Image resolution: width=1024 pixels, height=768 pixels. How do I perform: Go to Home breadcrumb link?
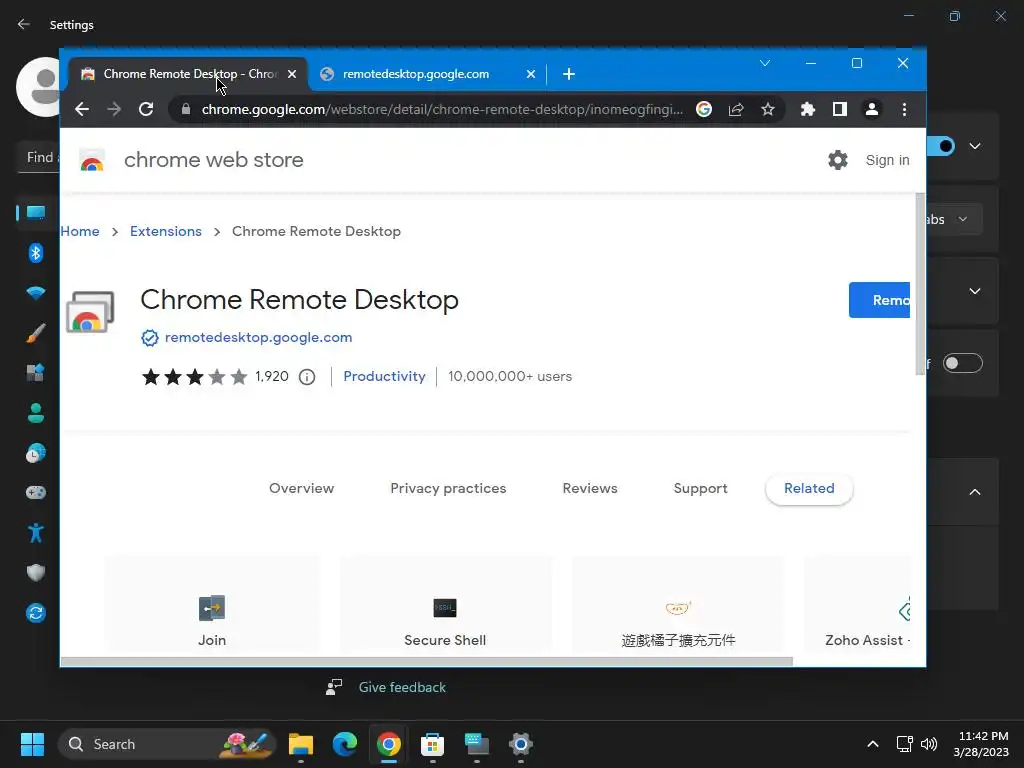pos(80,231)
